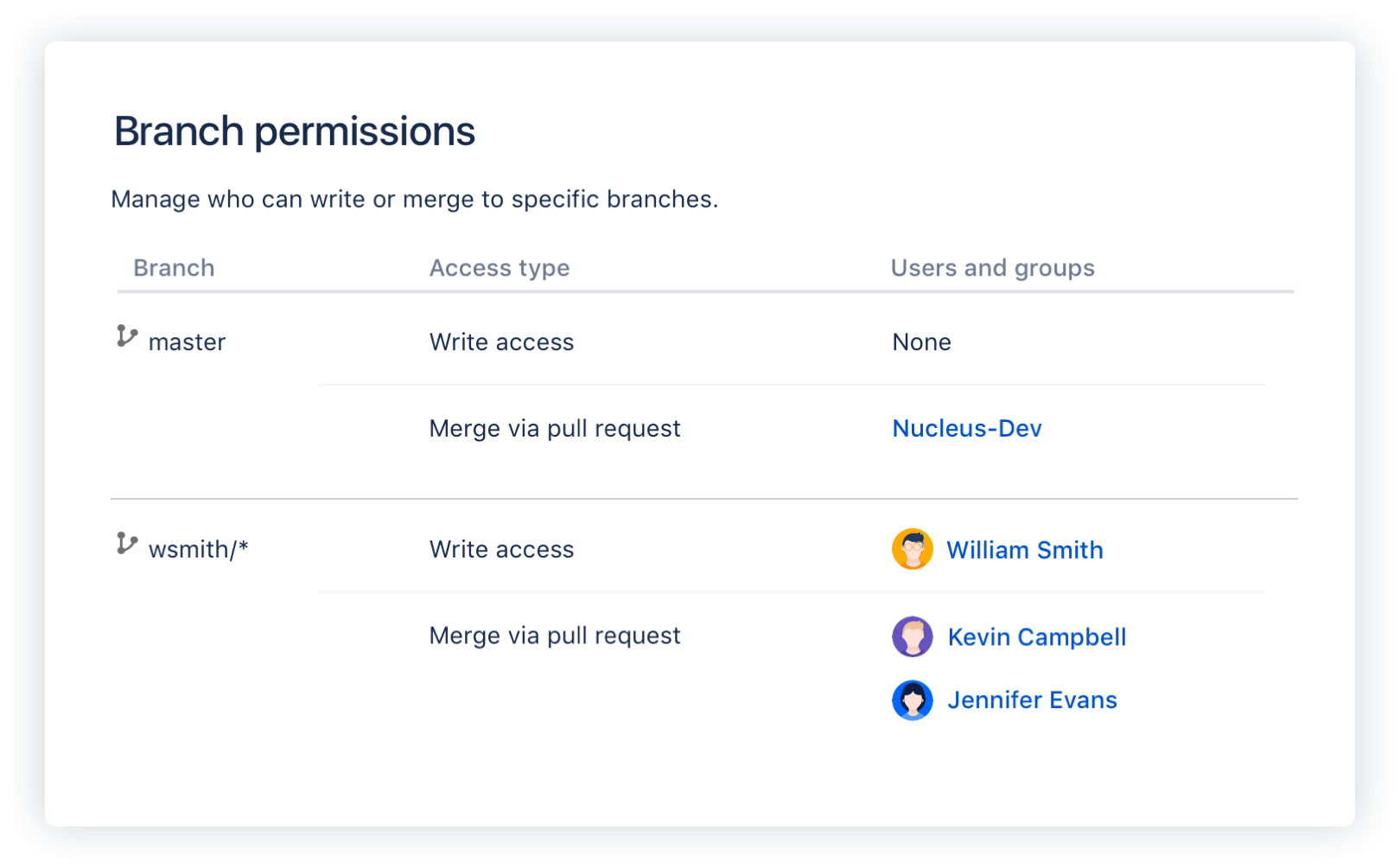Viewport: 1400px width, 868px height.
Task: Click Jennifer Evans' blue avatar icon
Action: (912, 699)
